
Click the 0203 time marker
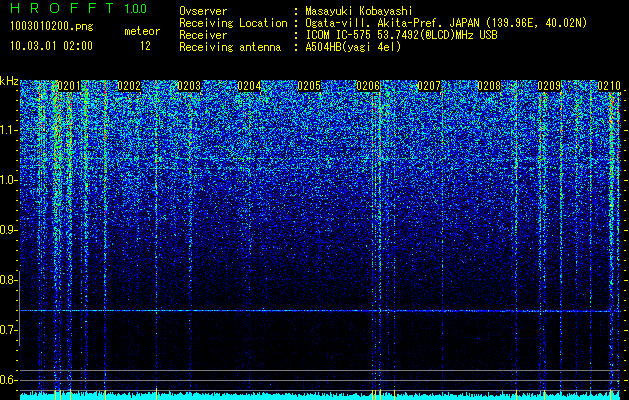click(189, 86)
